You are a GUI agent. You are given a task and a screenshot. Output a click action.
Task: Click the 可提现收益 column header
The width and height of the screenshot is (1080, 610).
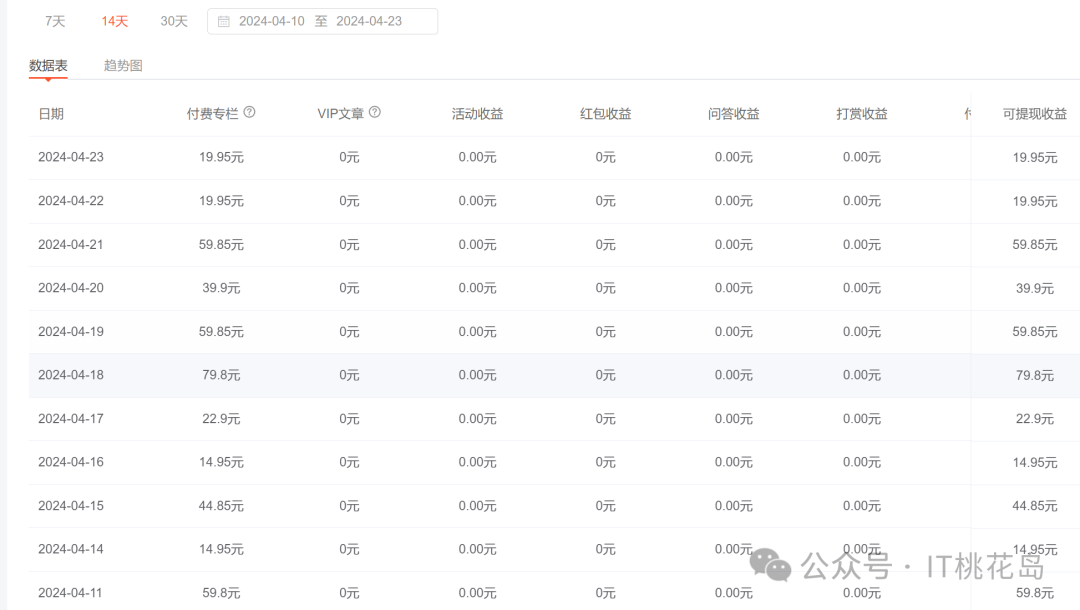tap(1033, 113)
